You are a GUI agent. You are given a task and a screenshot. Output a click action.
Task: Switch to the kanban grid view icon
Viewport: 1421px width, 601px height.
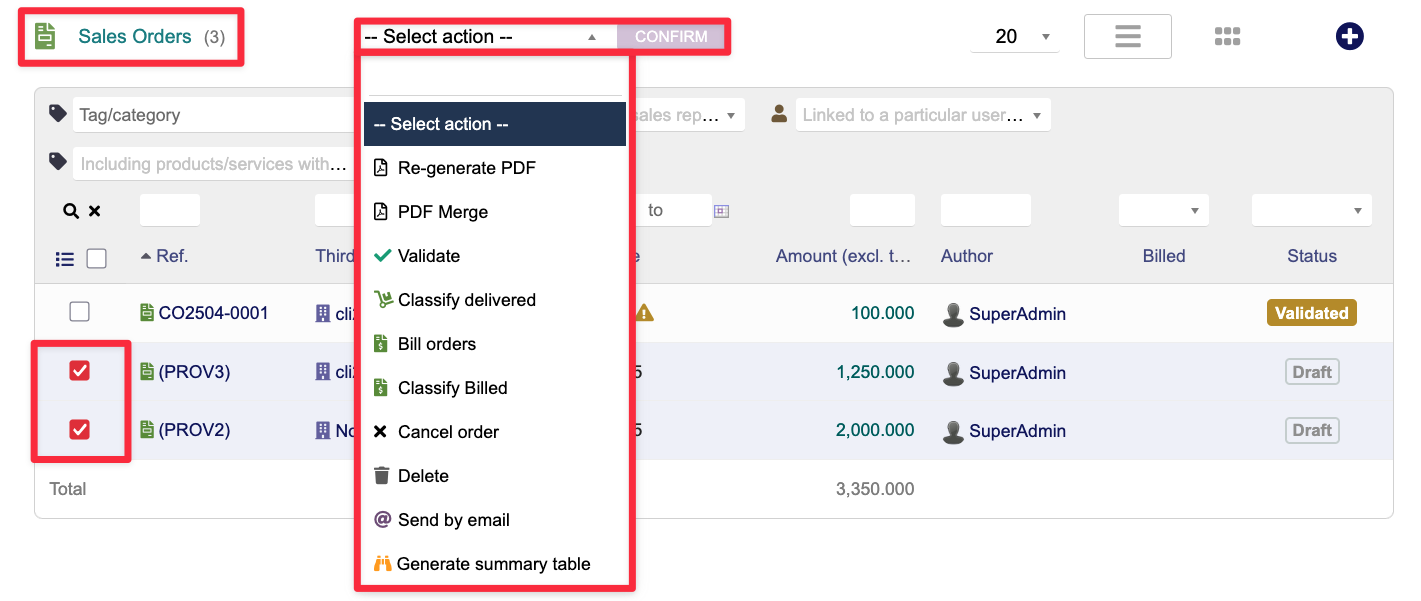pos(1227,37)
